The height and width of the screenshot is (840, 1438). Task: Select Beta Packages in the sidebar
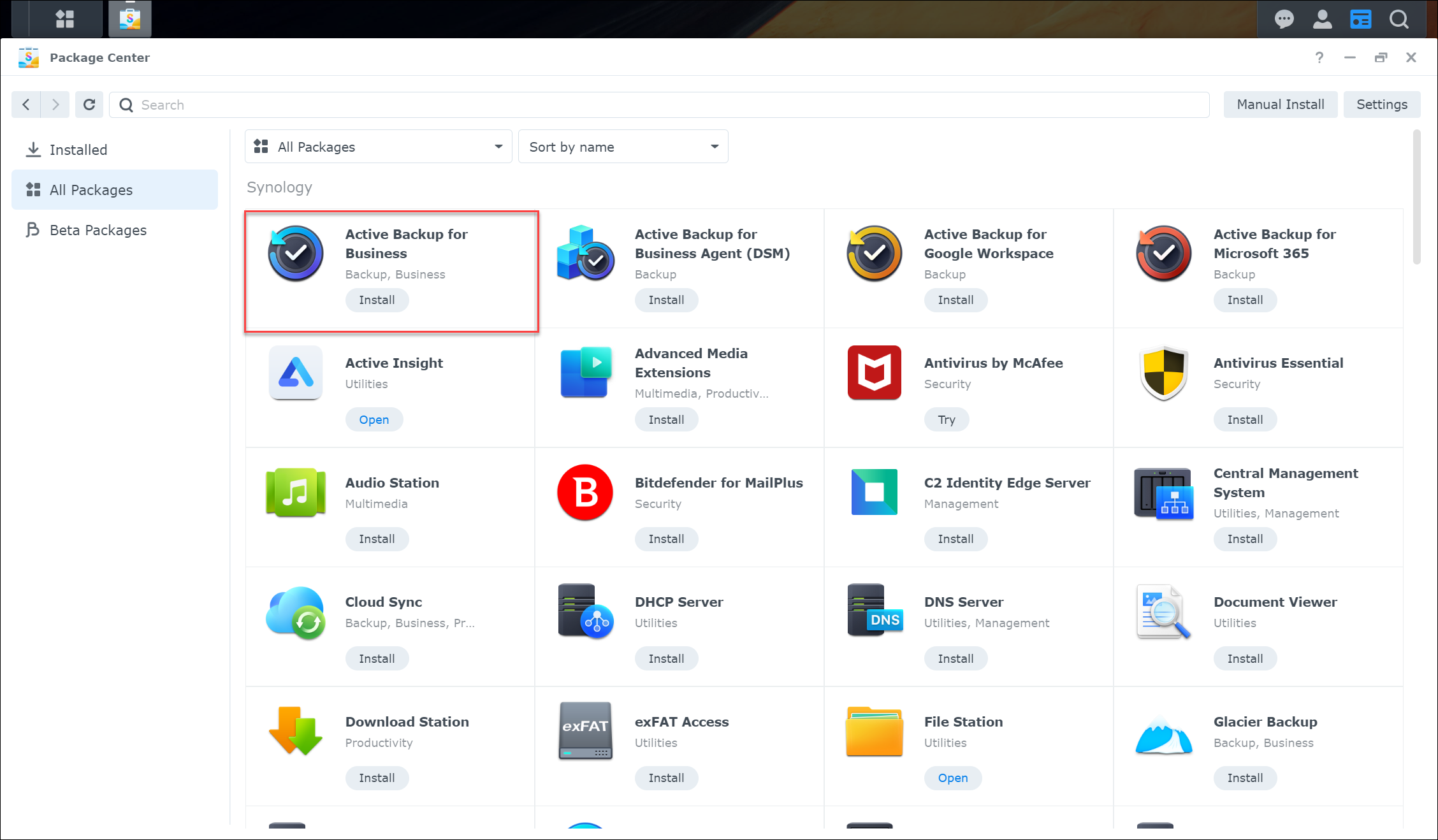click(98, 230)
